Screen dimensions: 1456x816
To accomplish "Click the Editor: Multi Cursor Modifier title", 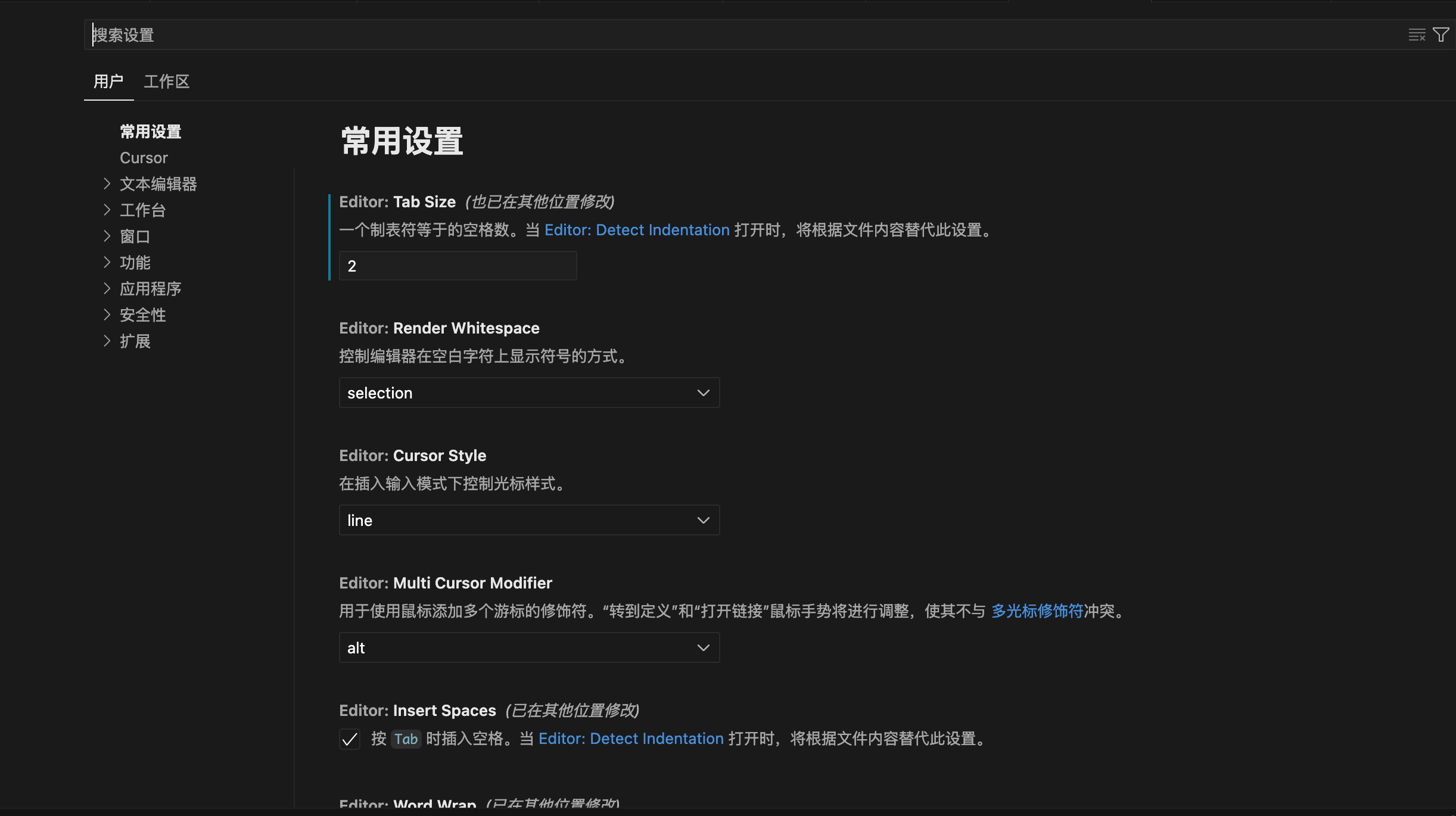I will pyautogui.click(x=446, y=583).
